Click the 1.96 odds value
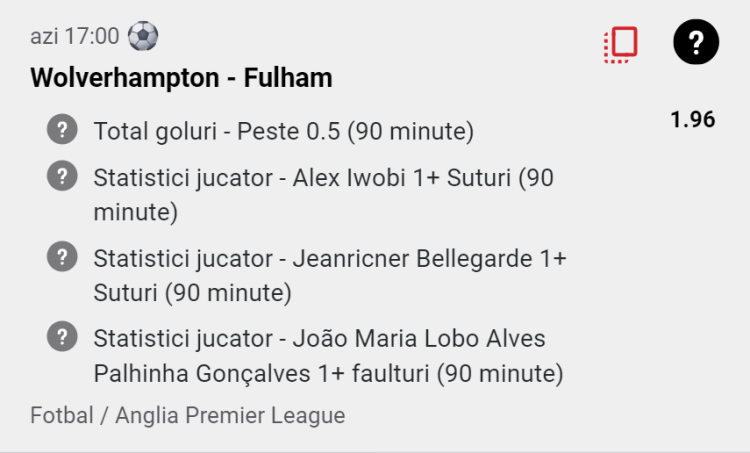The height and width of the screenshot is (453, 750). [x=693, y=120]
